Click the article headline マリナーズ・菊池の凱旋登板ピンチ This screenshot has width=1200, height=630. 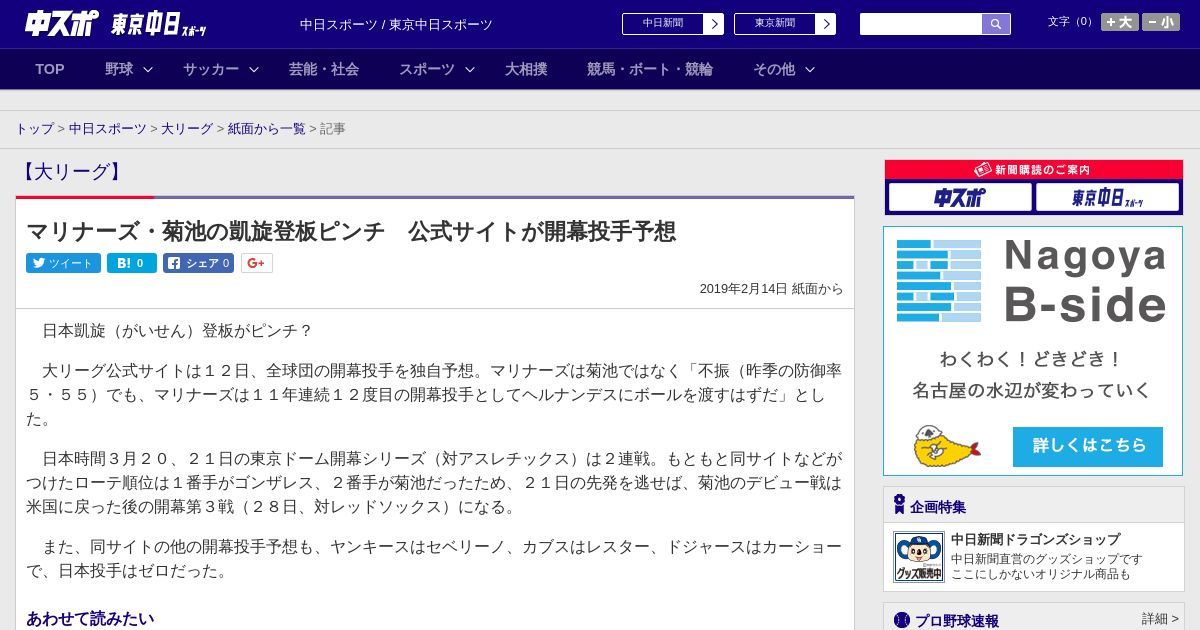tap(351, 232)
